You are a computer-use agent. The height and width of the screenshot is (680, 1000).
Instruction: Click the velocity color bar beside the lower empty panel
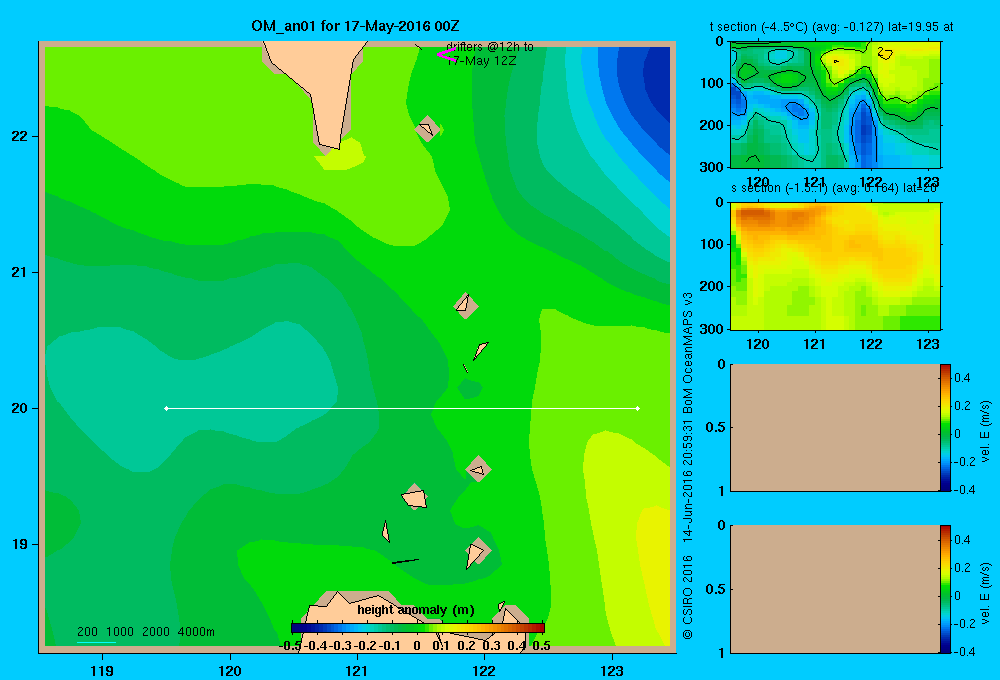(945, 589)
